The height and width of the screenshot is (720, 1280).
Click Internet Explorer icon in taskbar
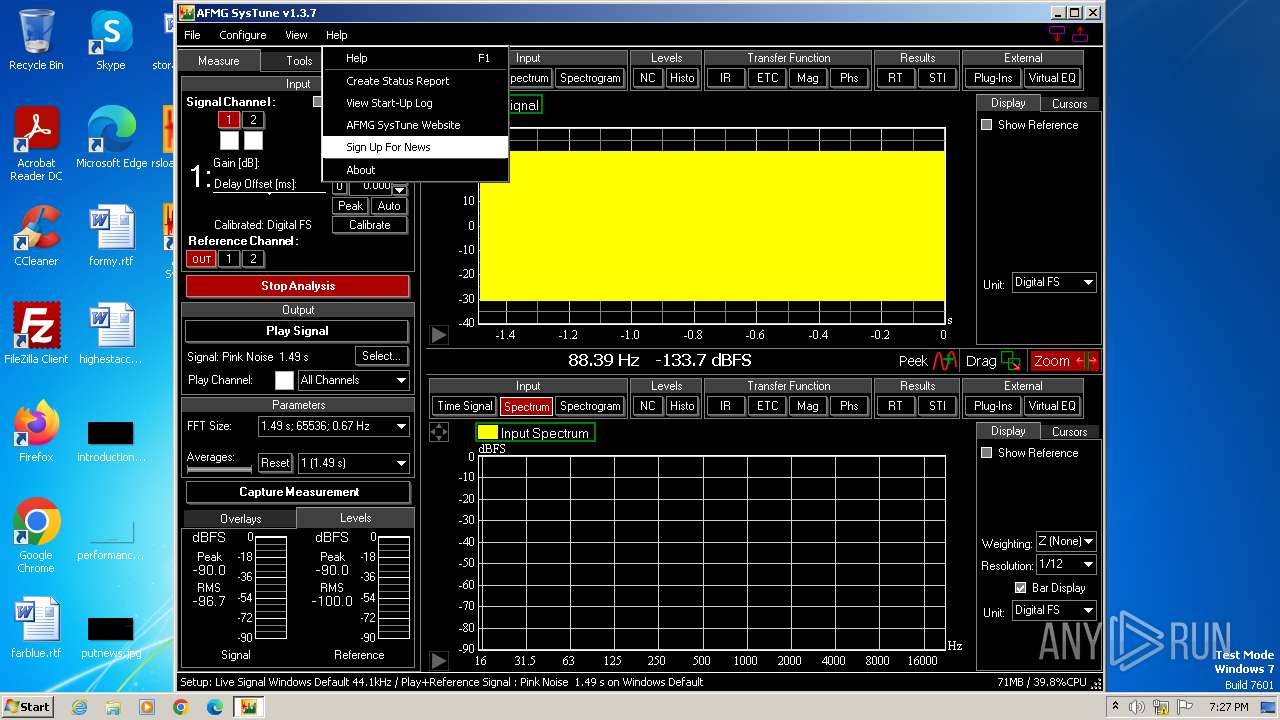80,707
